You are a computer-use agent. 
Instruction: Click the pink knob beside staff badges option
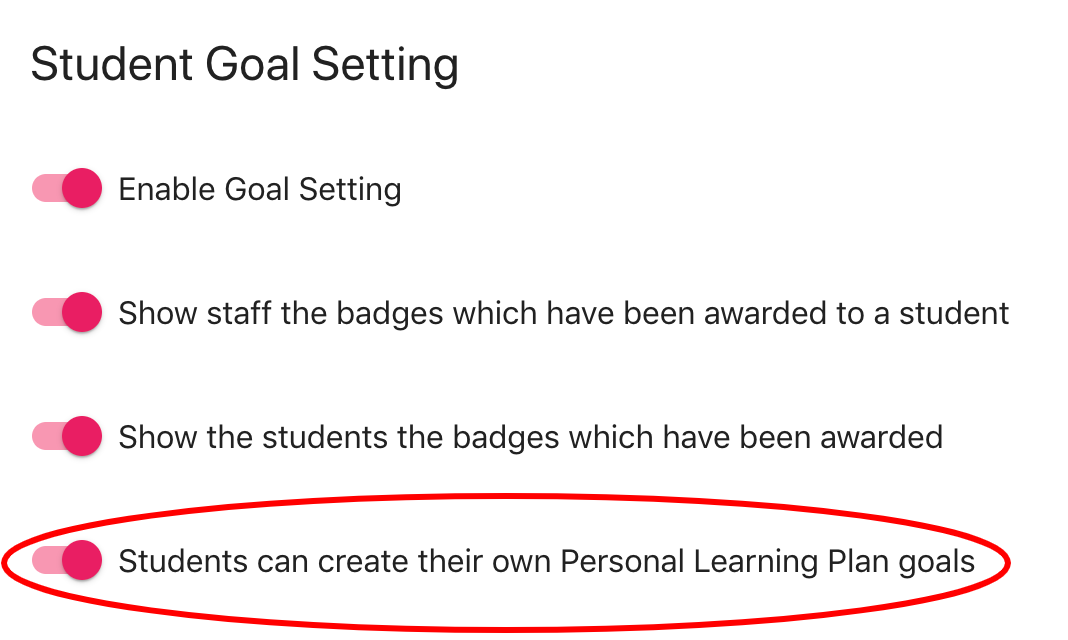coord(83,313)
